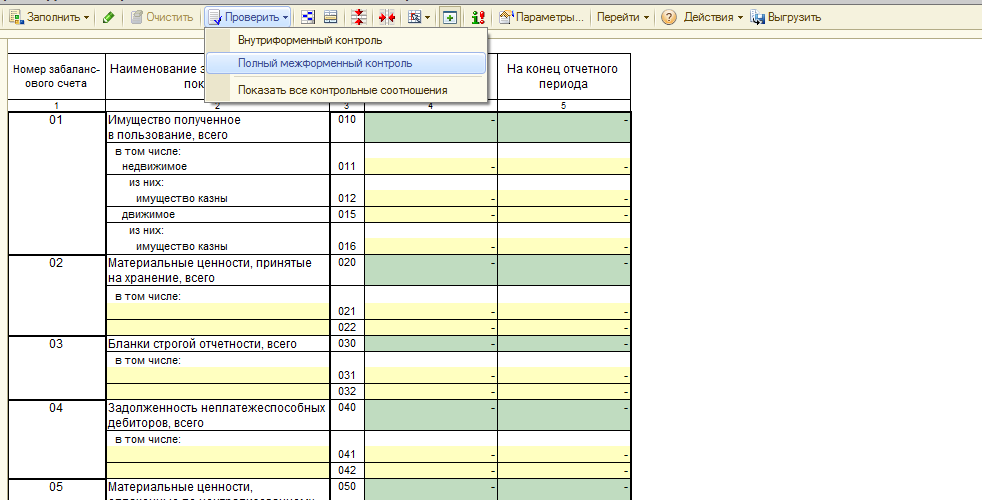Click the На конец отчетного периода header
The height and width of the screenshot is (500, 982).
564,76
